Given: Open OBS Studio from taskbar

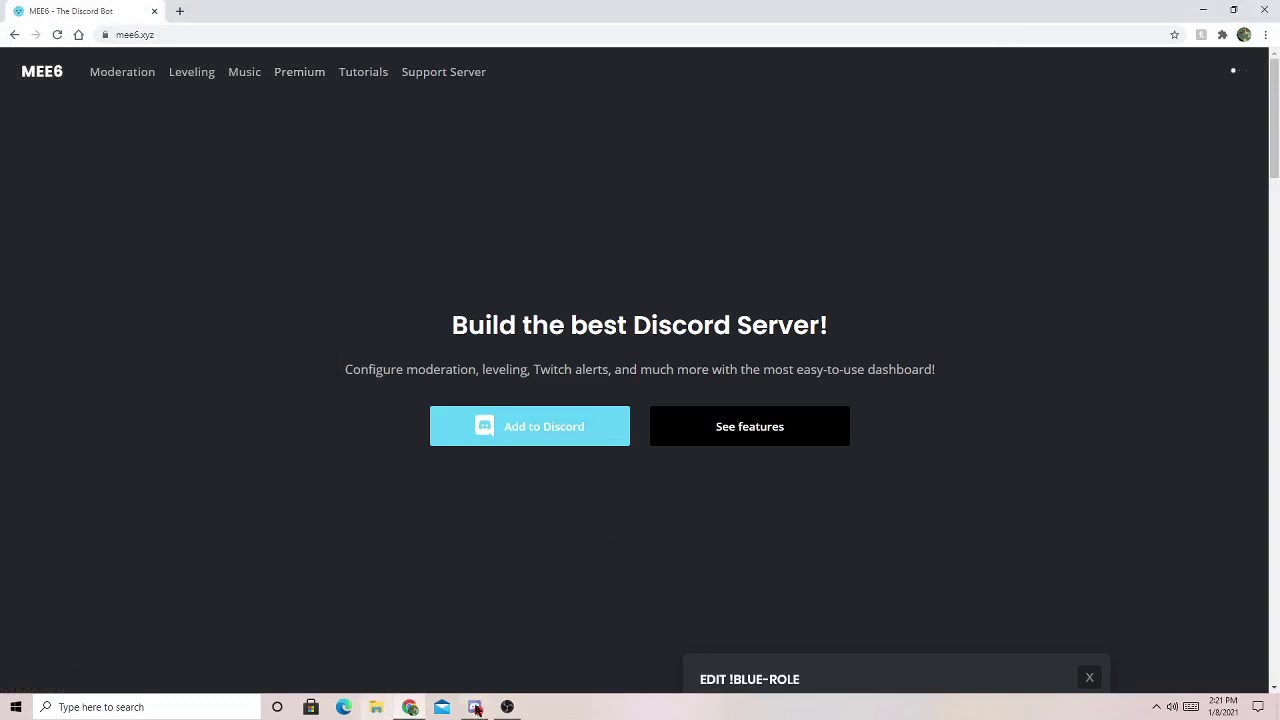Looking at the screenshot, I should coord(507,707).
